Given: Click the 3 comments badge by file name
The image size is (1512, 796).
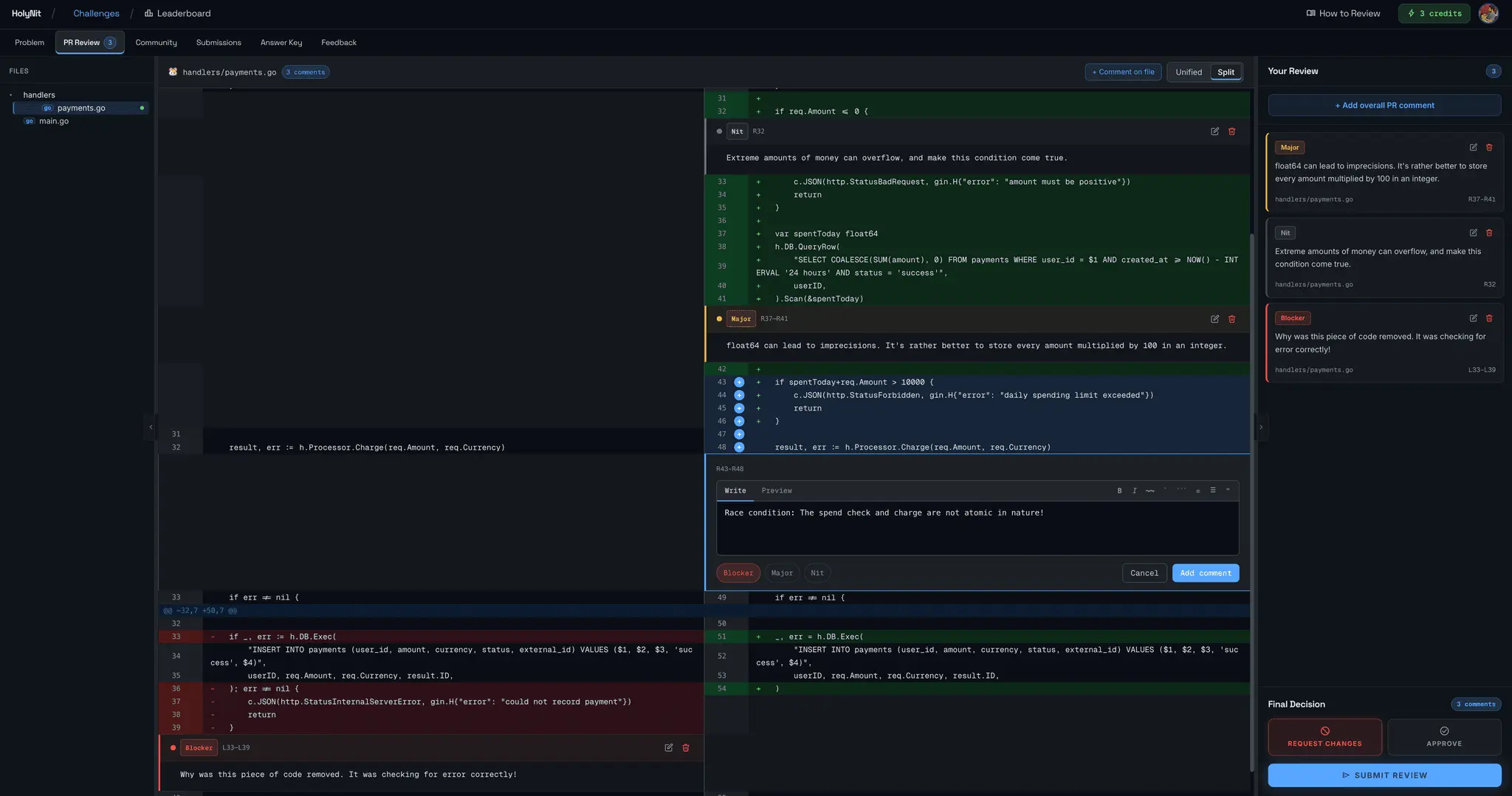Looking at the screenshot, I should (306, 72).
